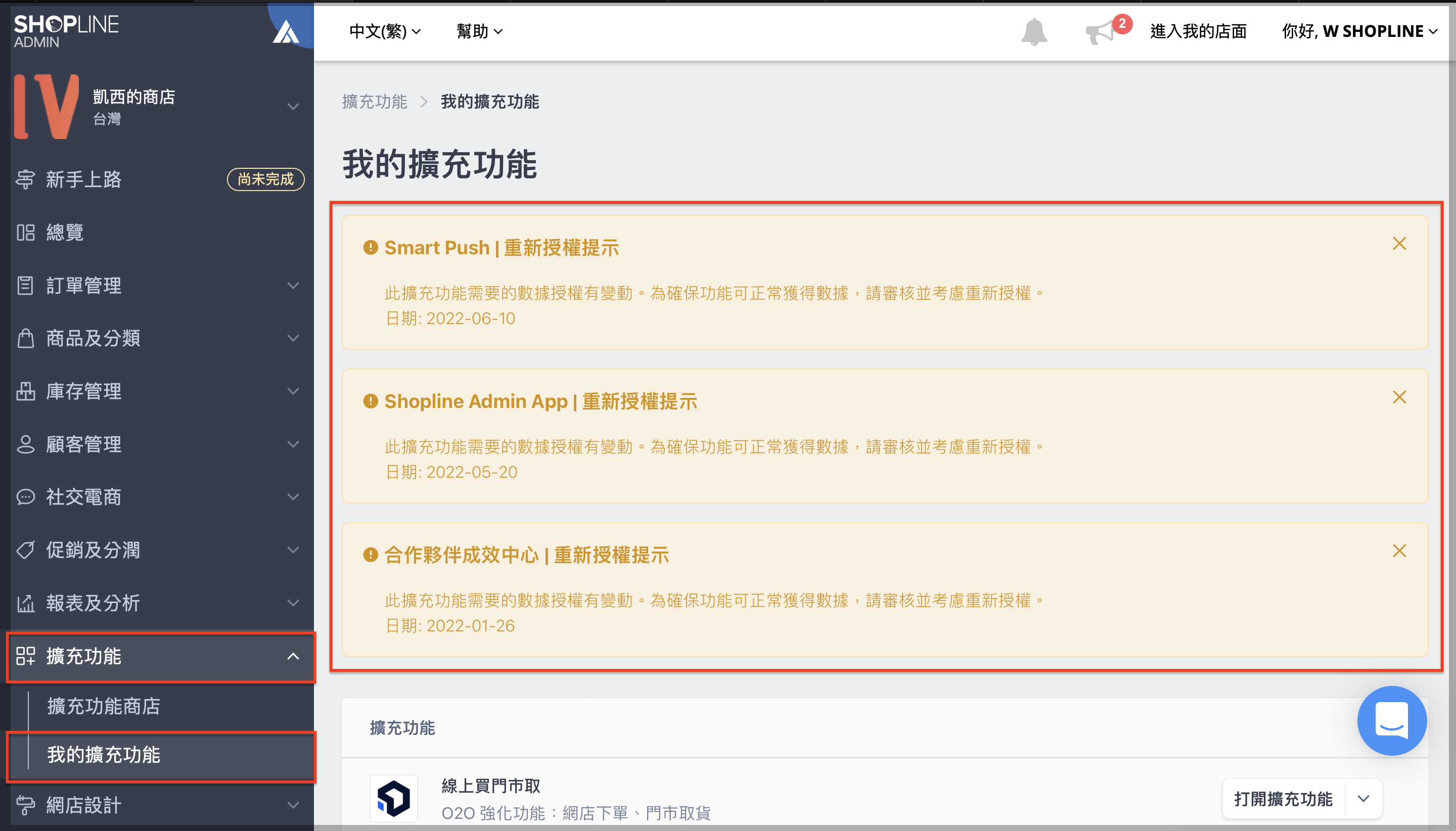The image size is (1456, 831).
Task: Open the 中文(繁) language dropdown
Action: (x=385, y=31)
